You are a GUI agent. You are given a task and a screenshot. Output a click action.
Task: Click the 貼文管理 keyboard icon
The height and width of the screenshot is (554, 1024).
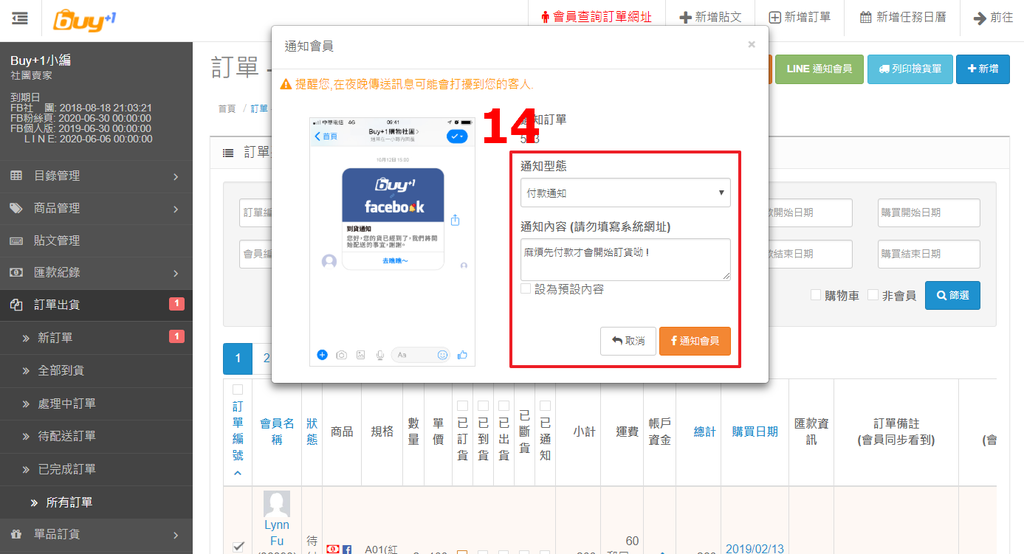point(16,241)
